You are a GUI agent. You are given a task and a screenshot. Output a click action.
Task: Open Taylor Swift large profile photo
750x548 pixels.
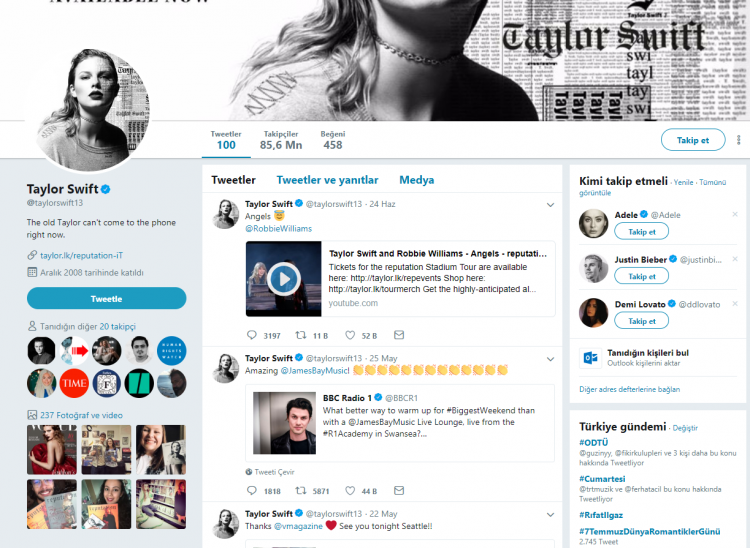[x=88, y=110]
